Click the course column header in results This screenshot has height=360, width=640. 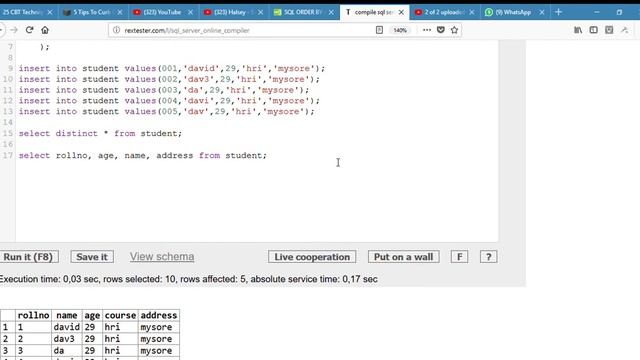click(120, 315)
